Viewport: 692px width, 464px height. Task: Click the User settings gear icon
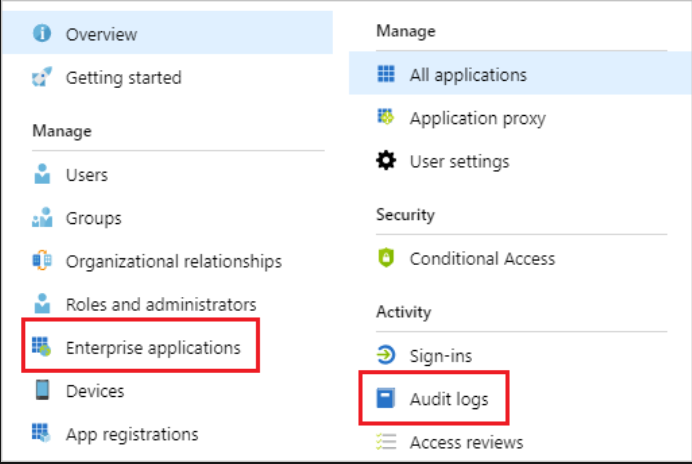tap(386, 161)
